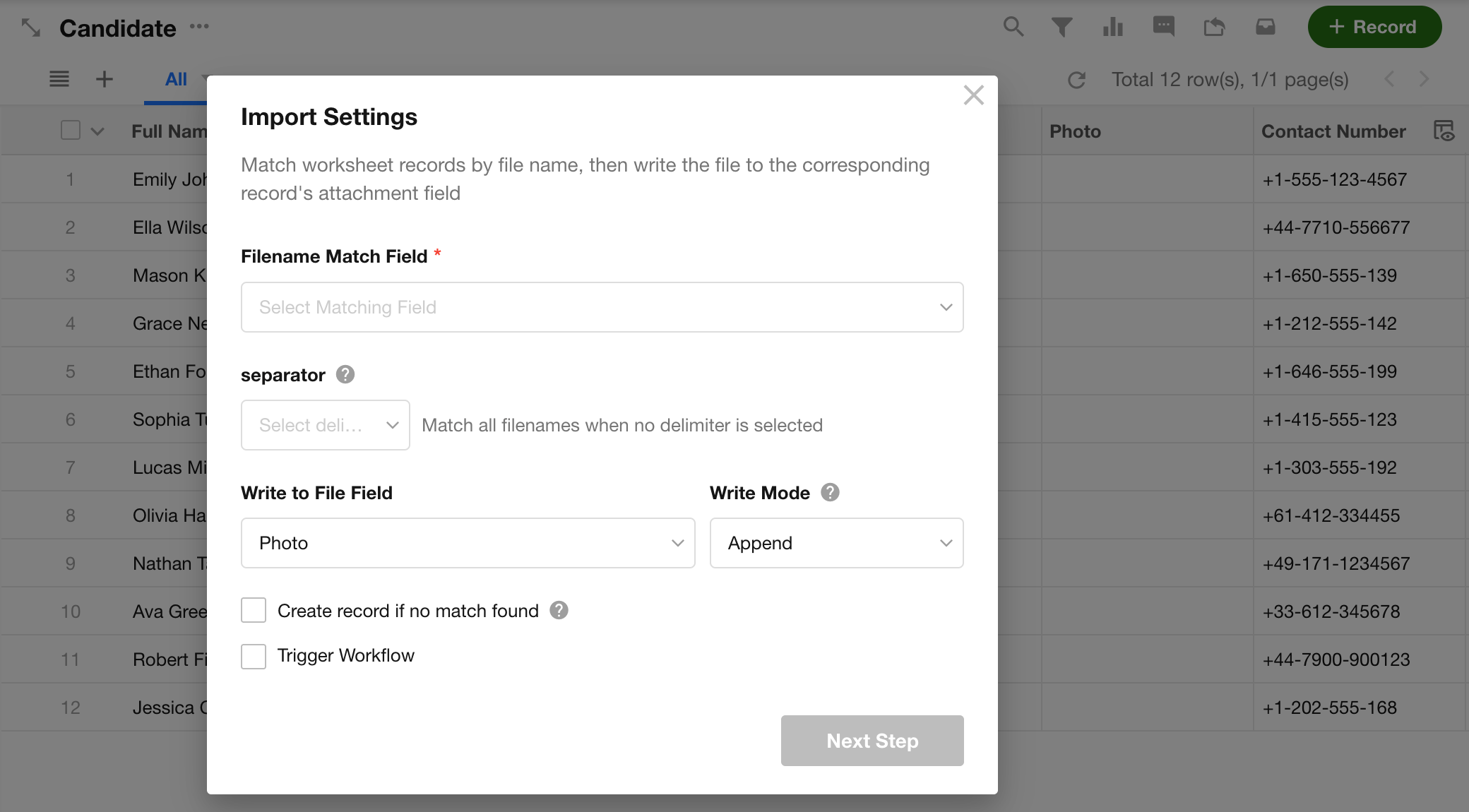Open the Write Mode Append dropdown
Viewport: 1469px width, 812px height.
(x=836, y=543)
